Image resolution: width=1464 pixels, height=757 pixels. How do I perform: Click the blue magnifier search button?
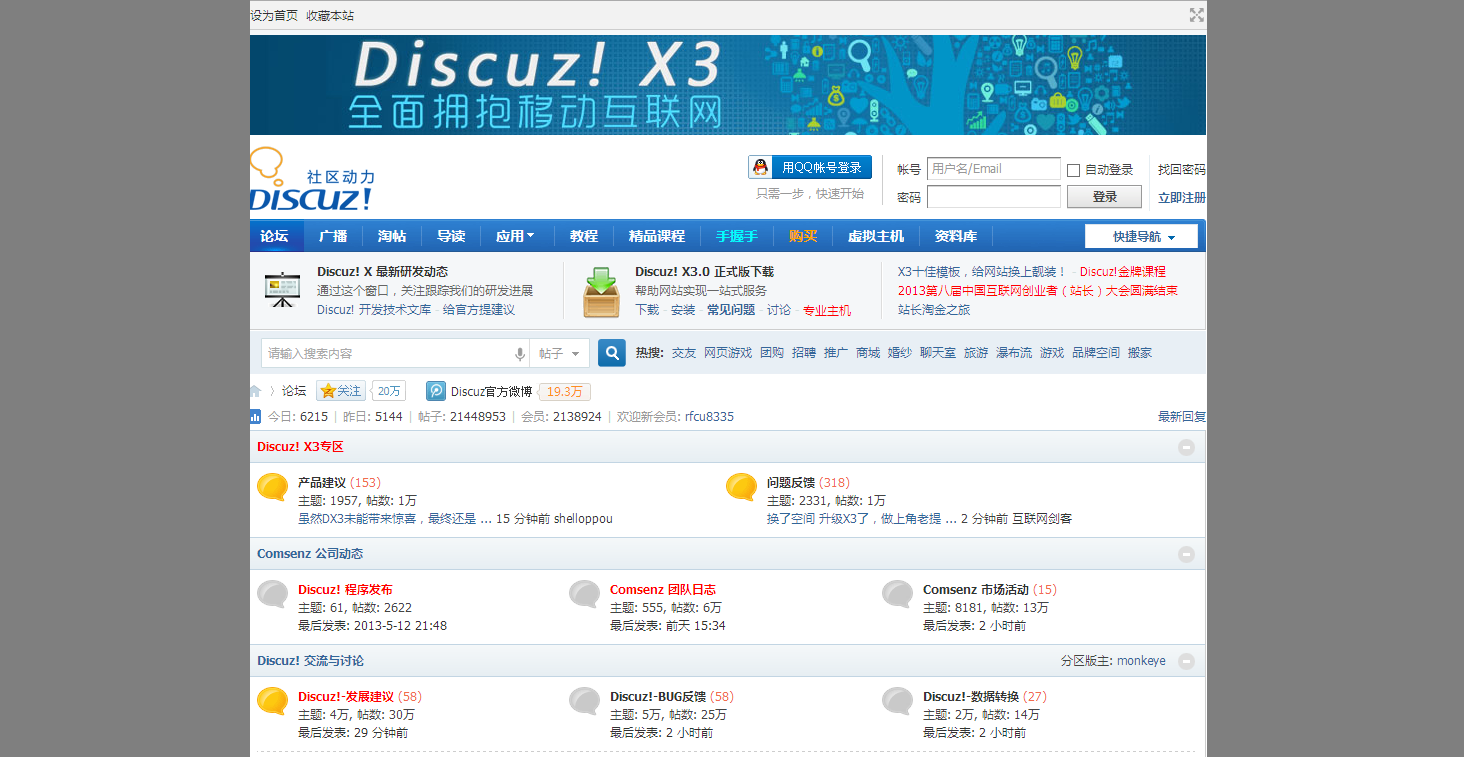click(612, 353)
